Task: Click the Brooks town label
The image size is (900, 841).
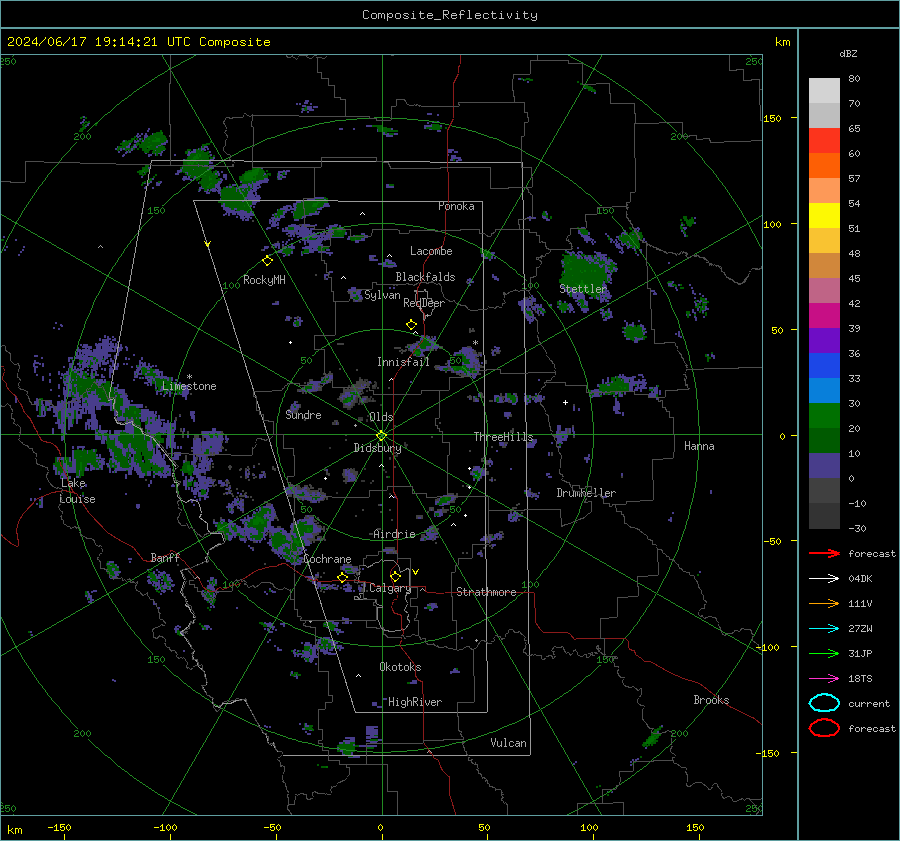Action: (711, 700)
